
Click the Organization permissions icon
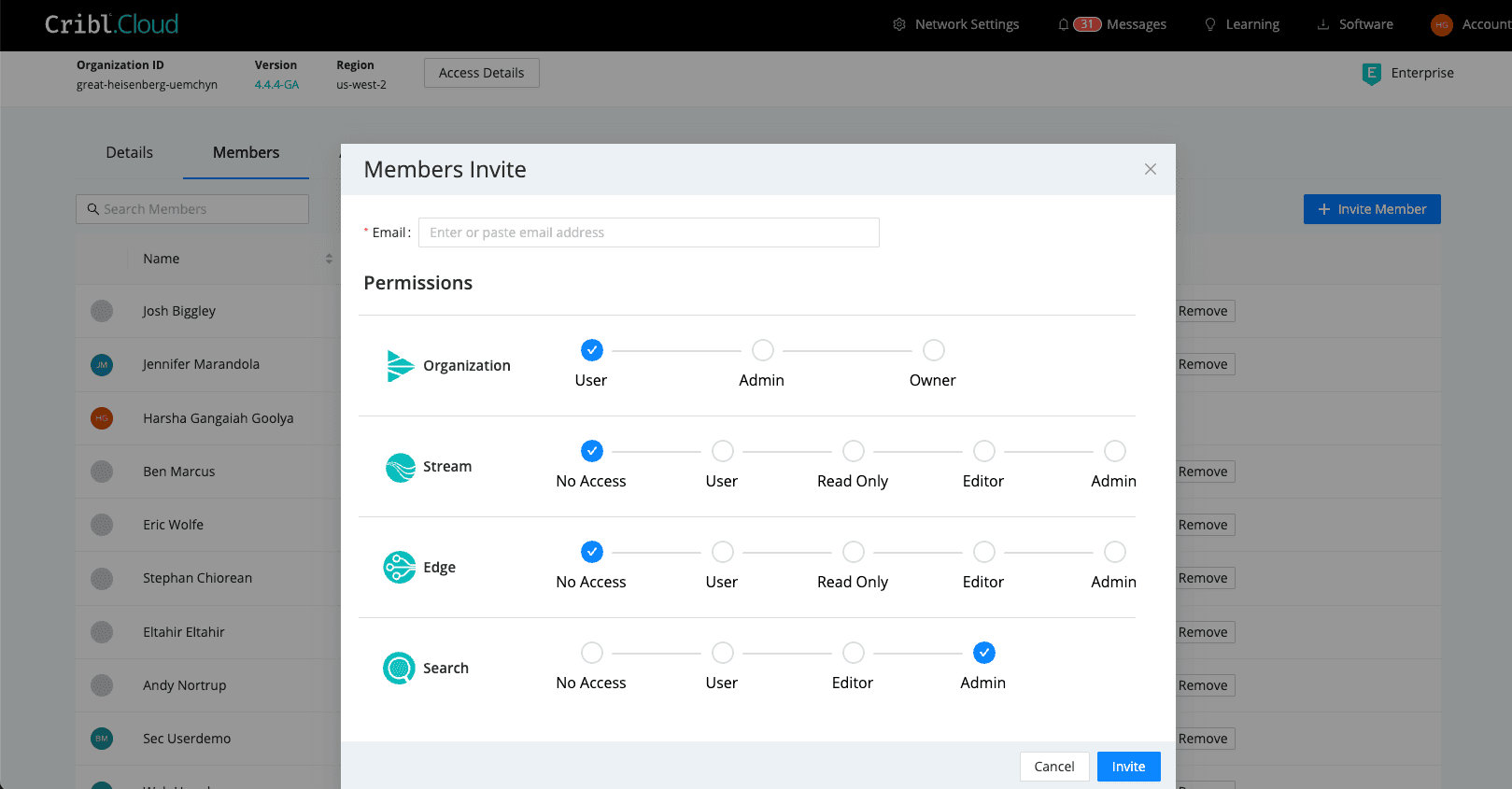pos(400,366)
